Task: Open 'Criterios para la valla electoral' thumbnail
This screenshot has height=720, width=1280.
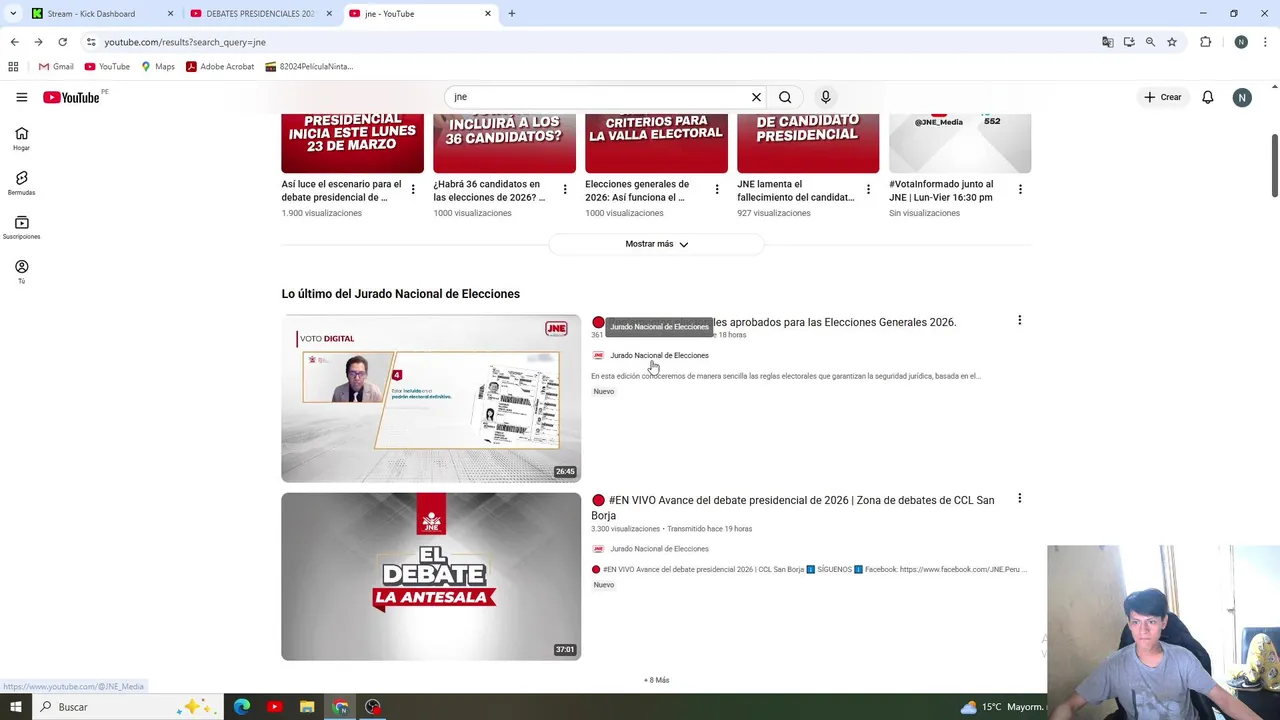Action: (656, 143)
